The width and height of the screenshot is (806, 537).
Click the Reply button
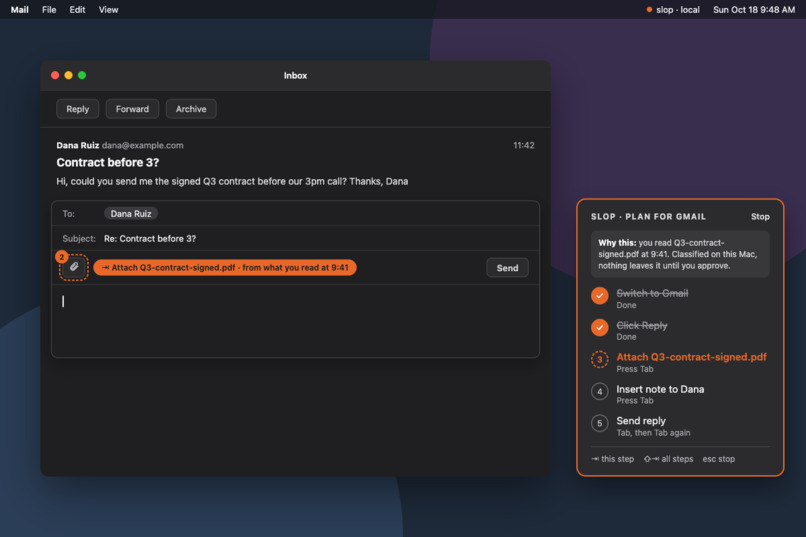pos(78,109)
